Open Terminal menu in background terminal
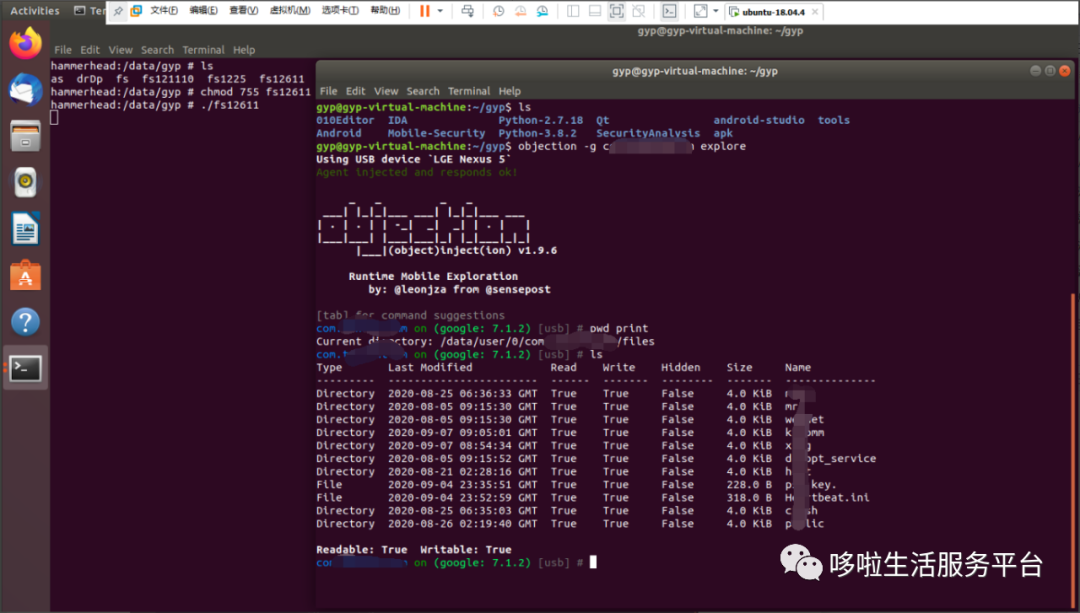The height and width of the screenshot is (613, 1080). (x=203, y=50)
